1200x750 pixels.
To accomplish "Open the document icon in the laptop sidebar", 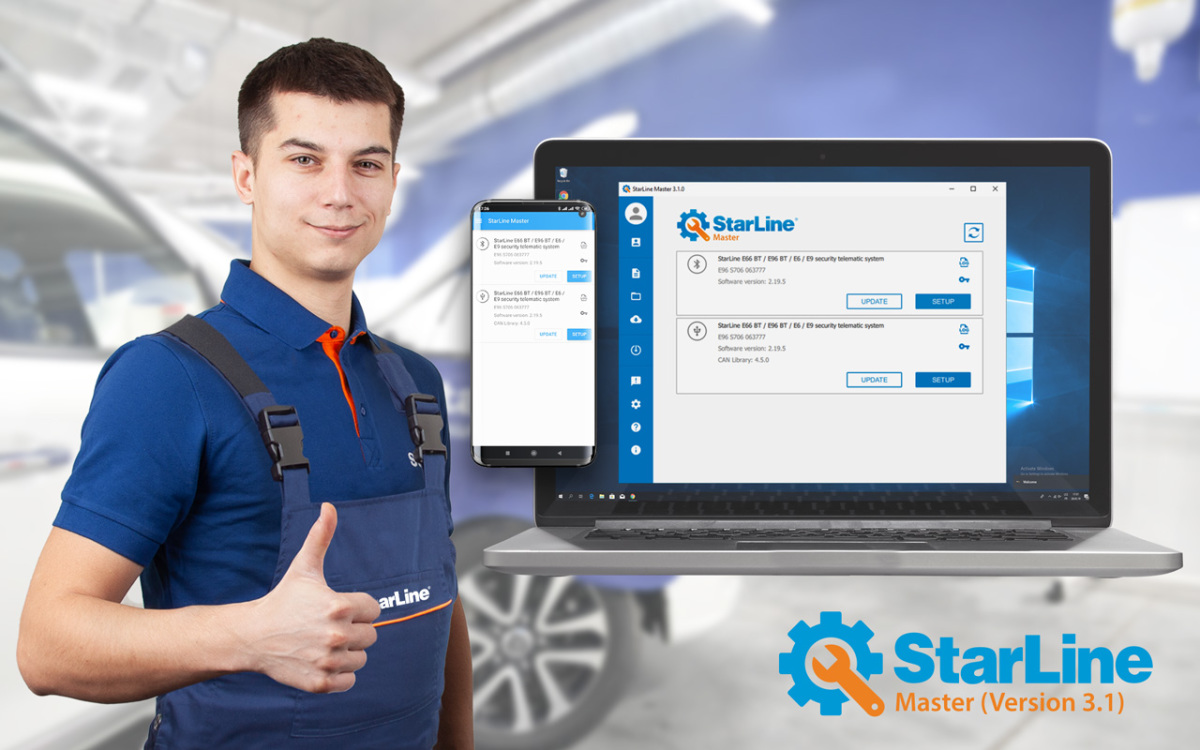I will pos(636,273).
